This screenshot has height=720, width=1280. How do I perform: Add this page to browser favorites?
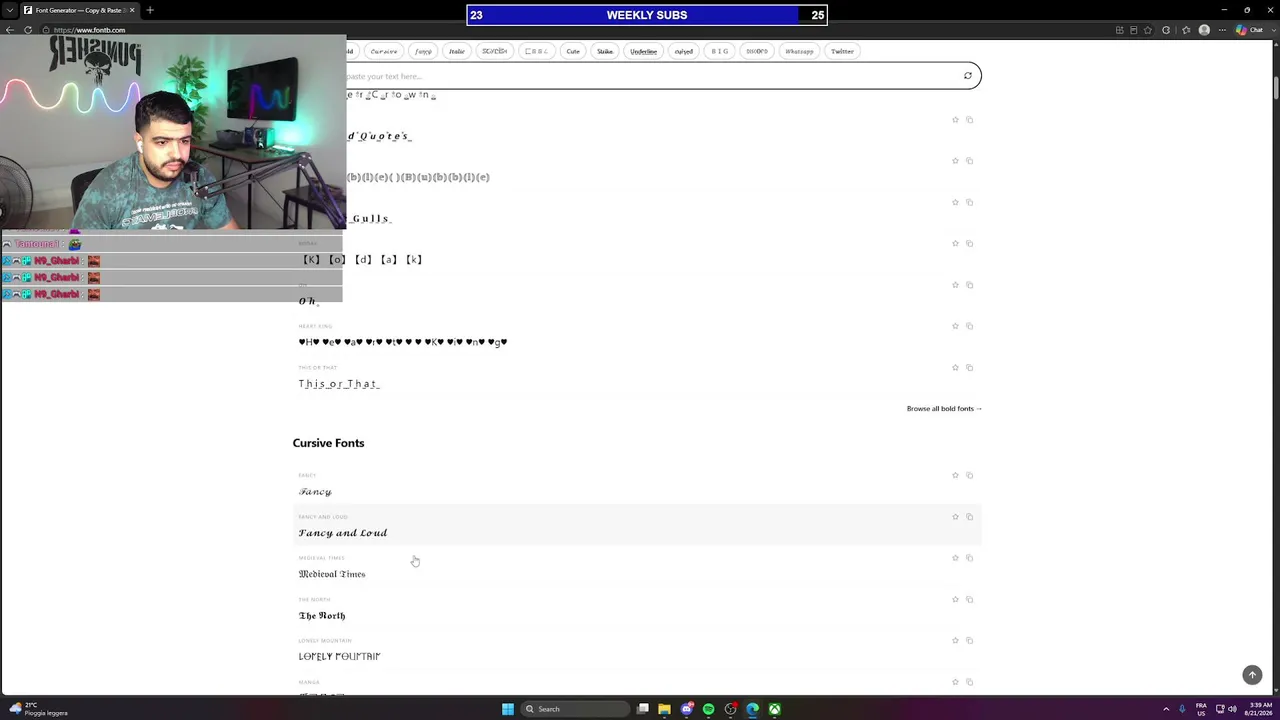(1148, 30)
